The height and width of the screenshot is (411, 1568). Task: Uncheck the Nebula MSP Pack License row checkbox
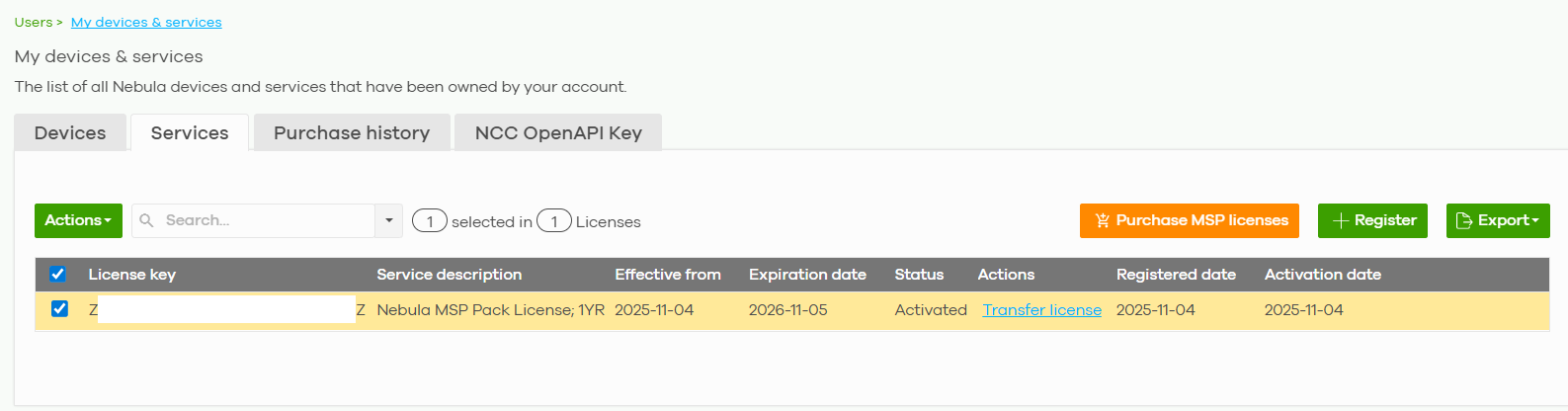coord(60,309)
